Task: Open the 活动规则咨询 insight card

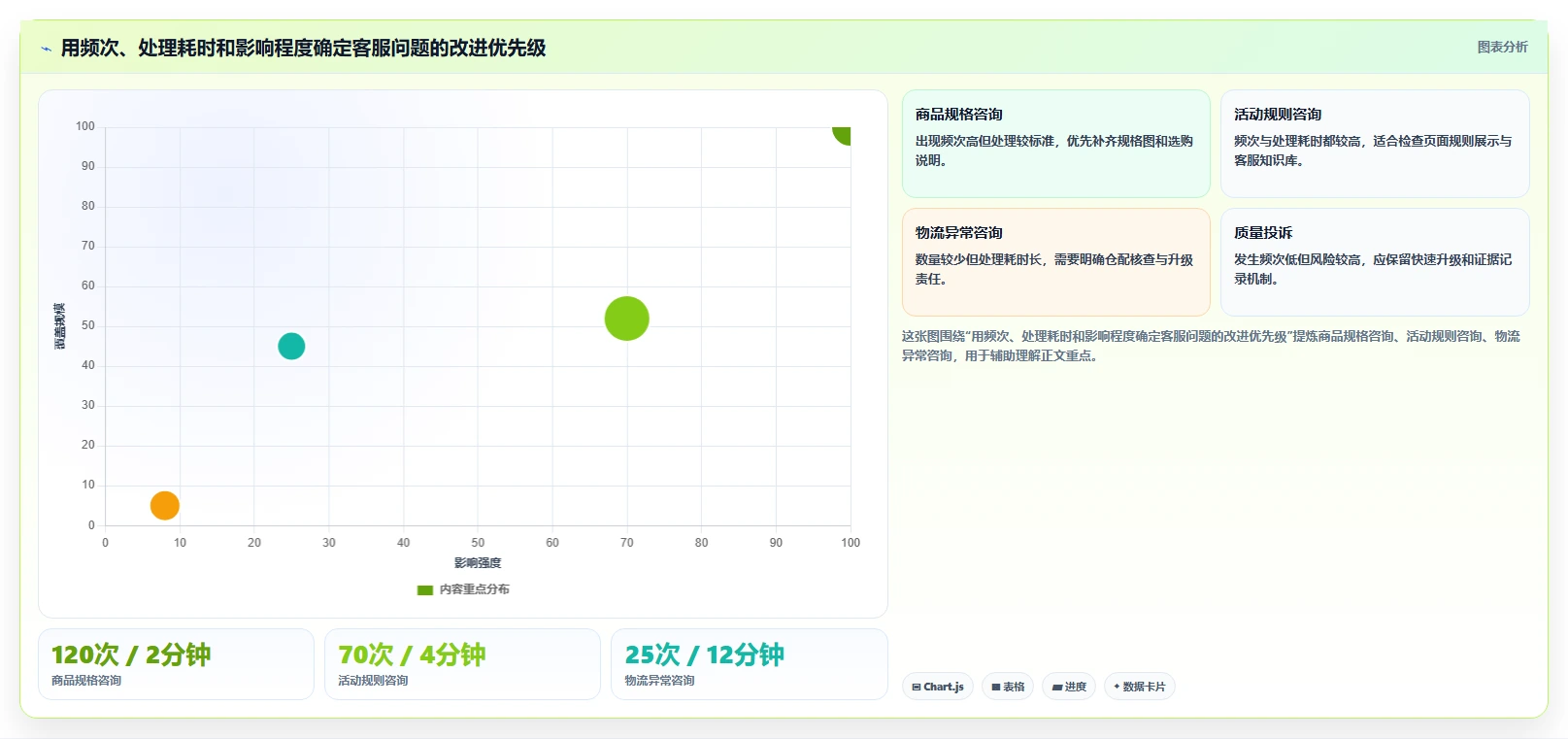Action: (x=1375, y=144)
